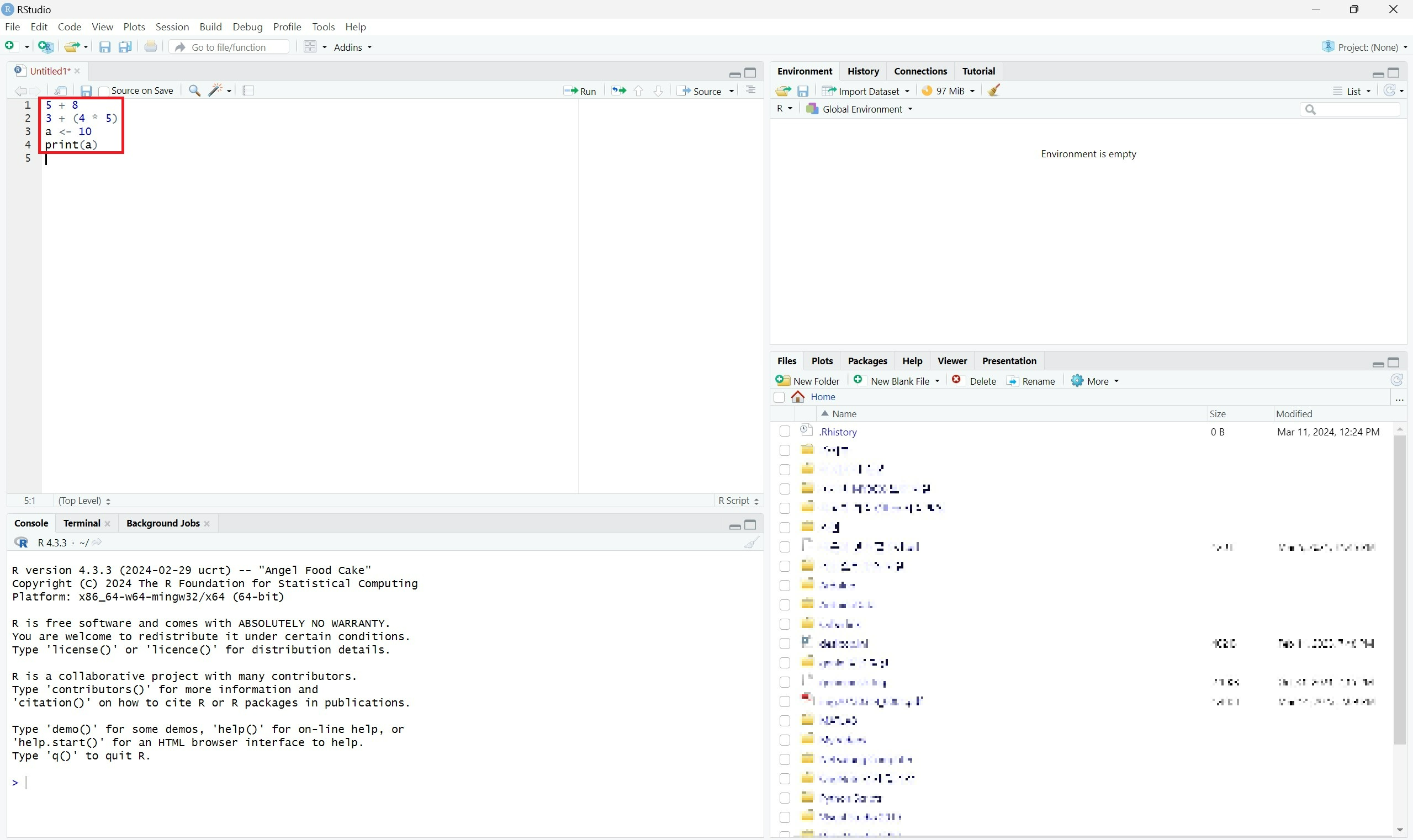
Task: Click the New Folder button
Action: click(808, 381)
